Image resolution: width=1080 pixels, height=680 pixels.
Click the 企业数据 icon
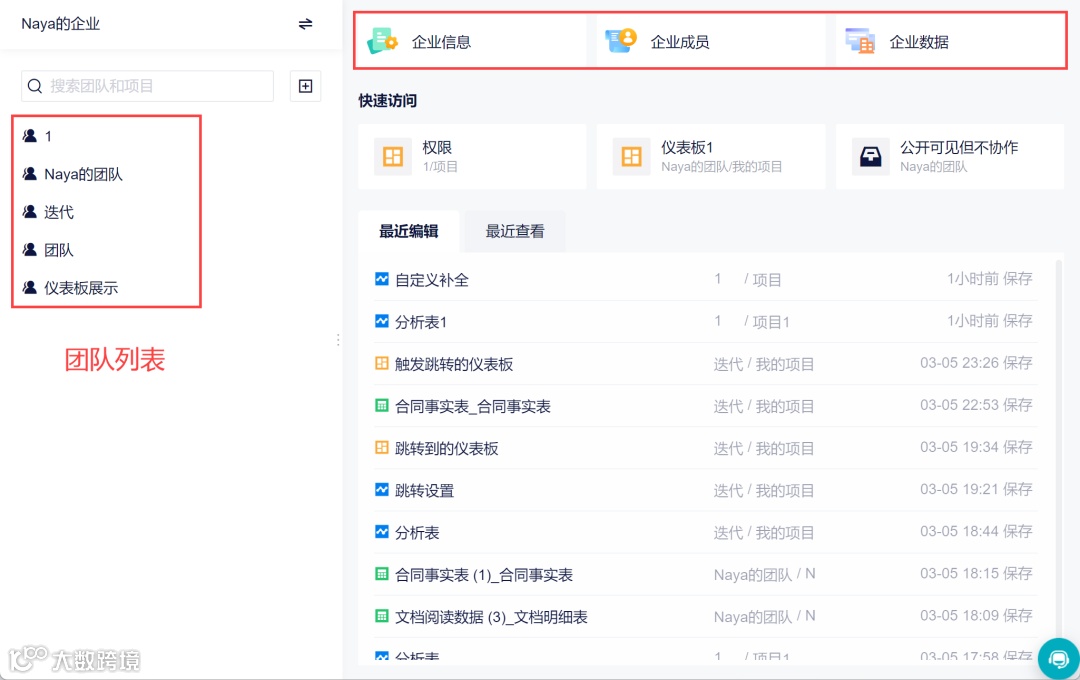(x=862, y=40)
